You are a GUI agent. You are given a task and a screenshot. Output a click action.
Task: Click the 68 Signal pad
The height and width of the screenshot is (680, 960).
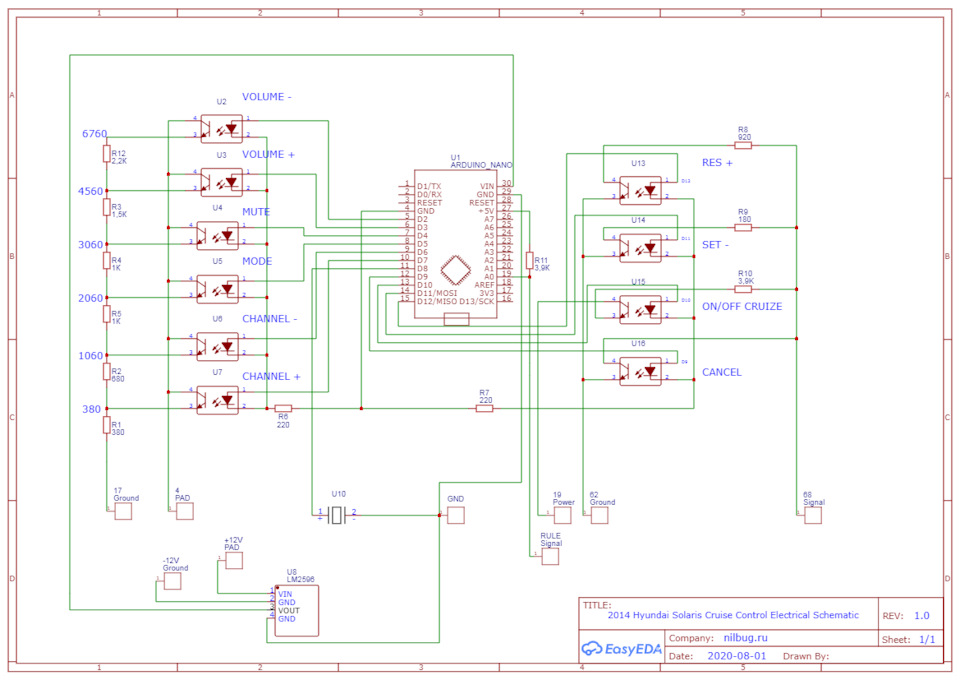pyautogui.click(x=813, y=515)
